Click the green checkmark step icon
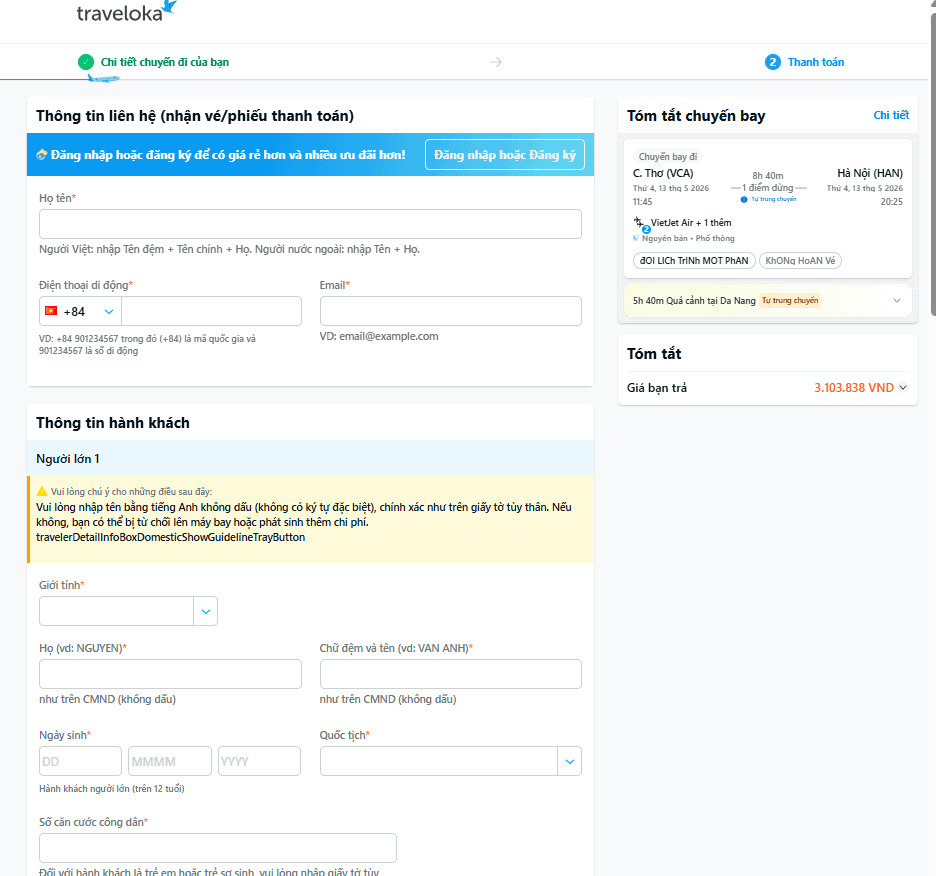The height and width of the screenshot is (876, 936). pos(86,62)
